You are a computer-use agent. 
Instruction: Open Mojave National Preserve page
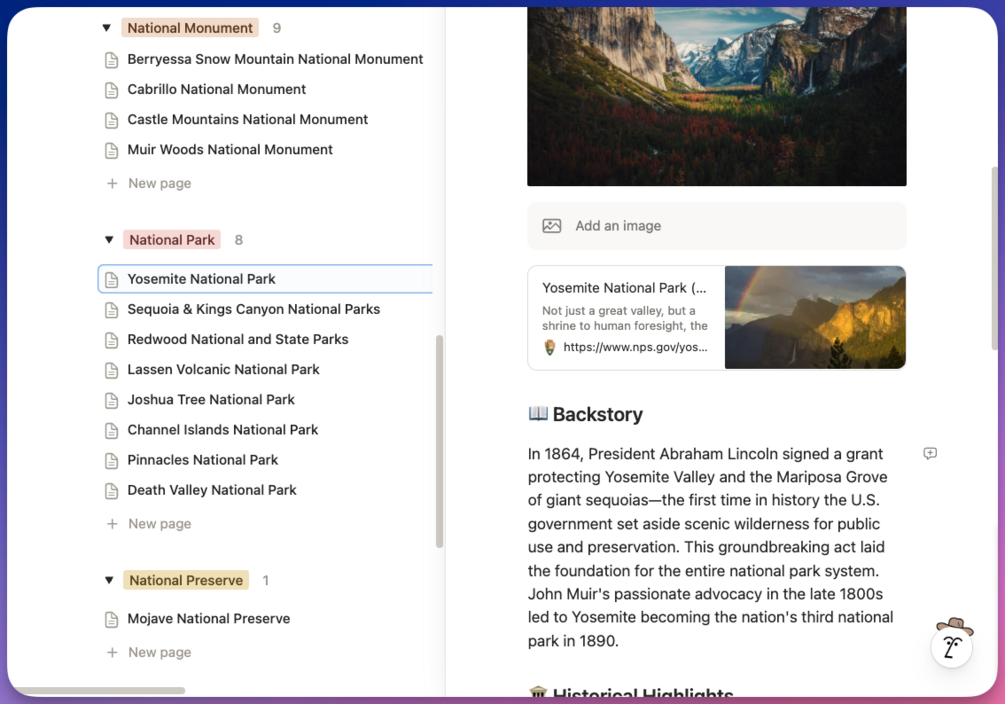coord(208,619)
